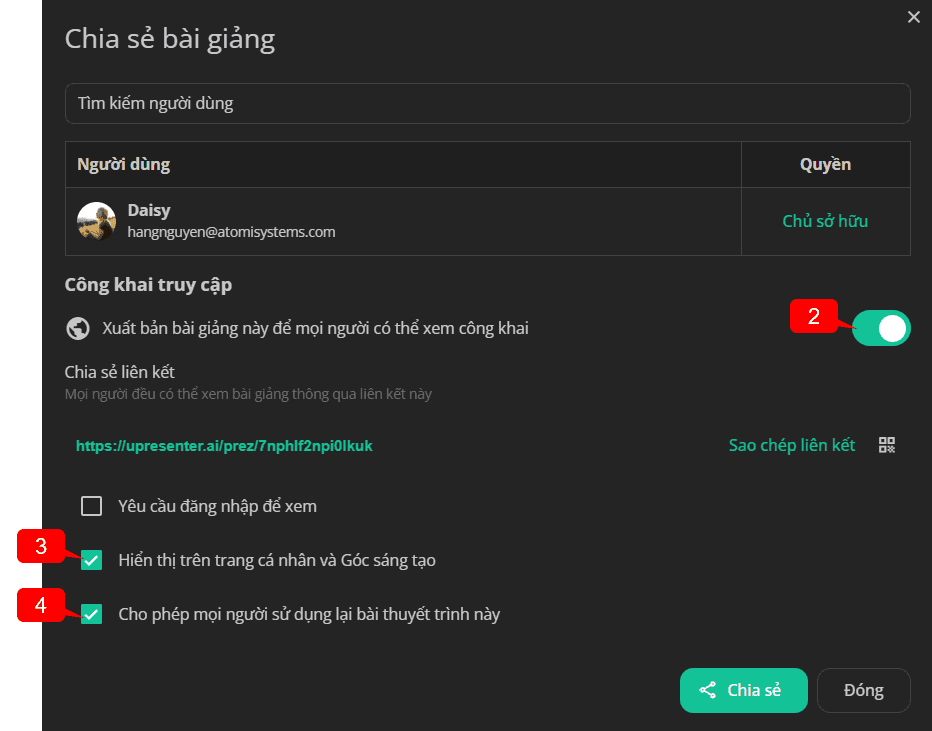Uncheck Cho phép mọi người sử dụng lại bài thuyết trình

click(92, 614)
